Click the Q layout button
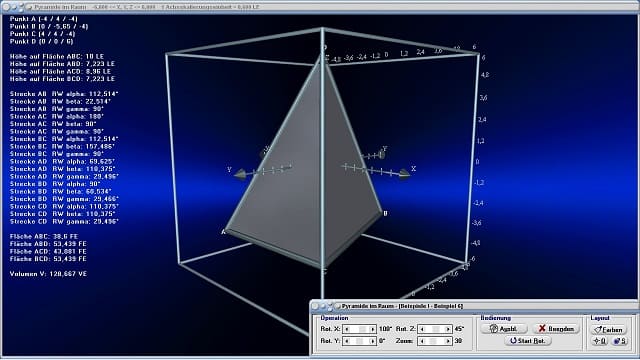The height and width of the screenshot is (360, 640). [599, 341]
